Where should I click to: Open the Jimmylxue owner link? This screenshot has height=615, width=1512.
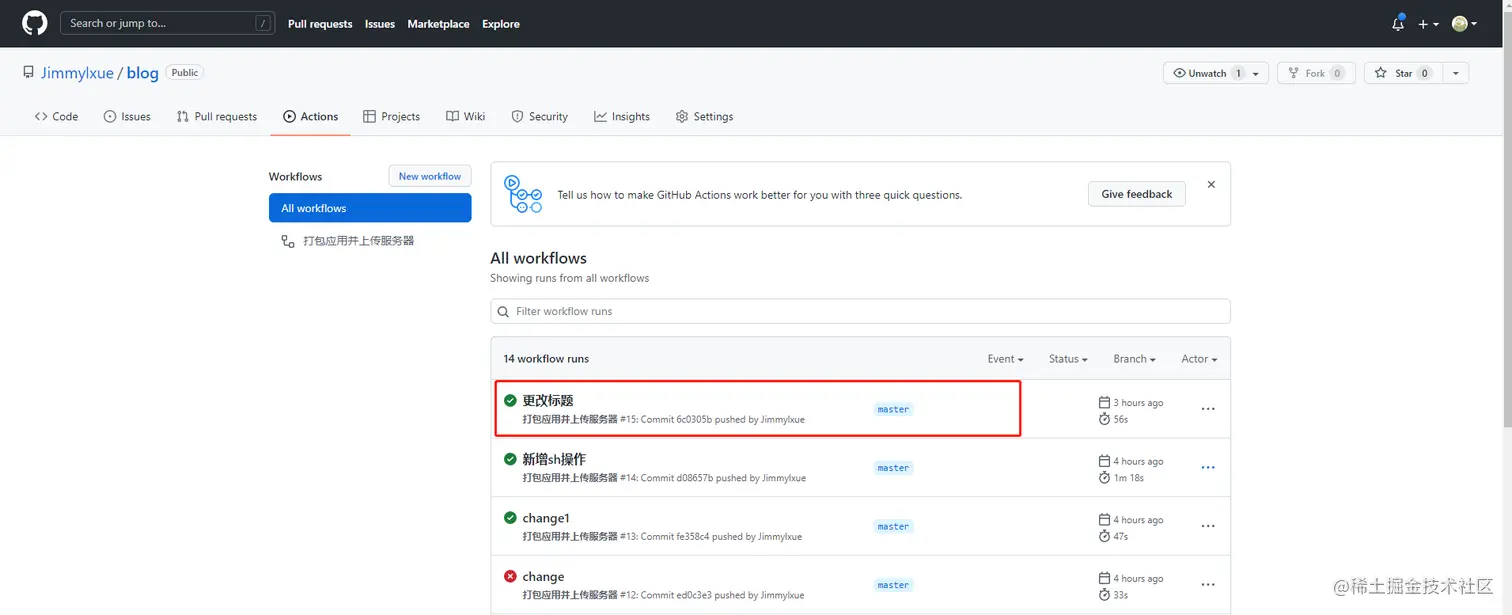pos(77,73)
